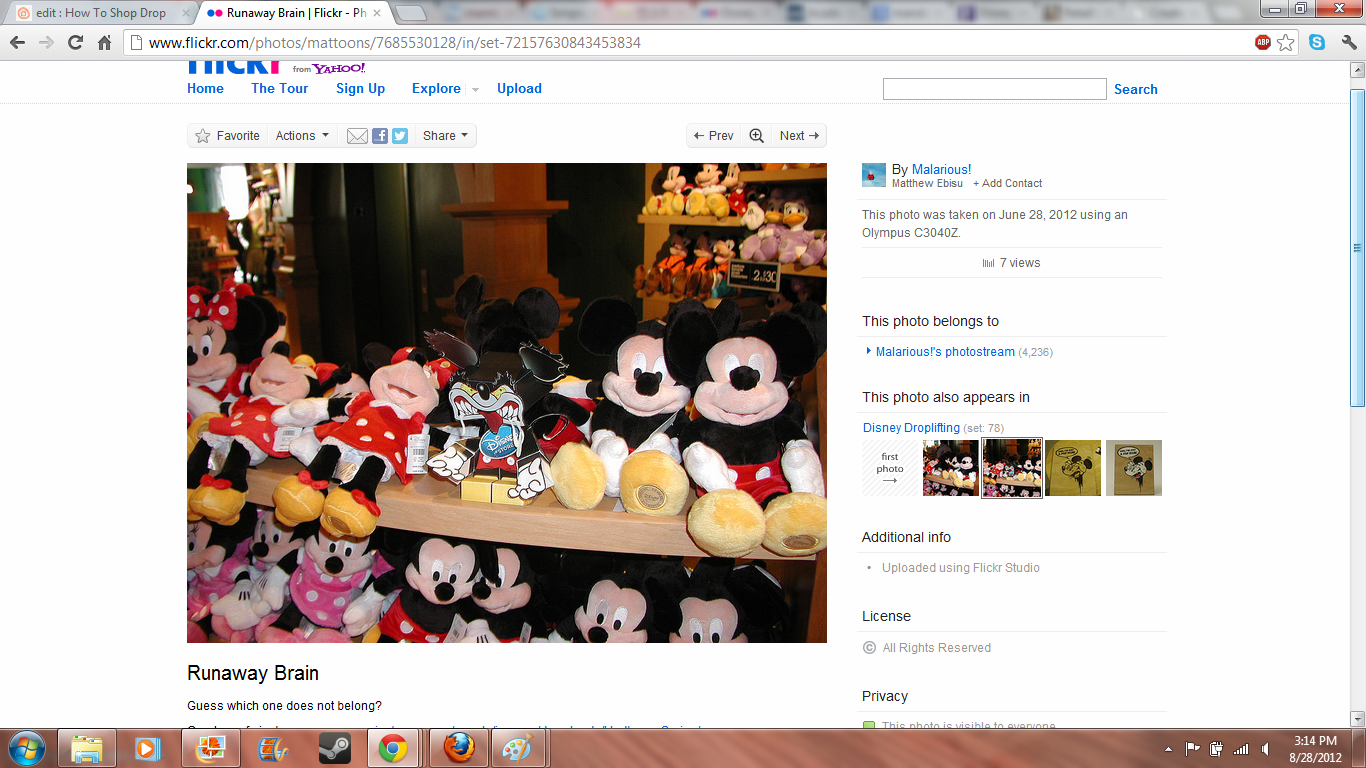Open the Adblock Plus extension icon

(1263, 42)
